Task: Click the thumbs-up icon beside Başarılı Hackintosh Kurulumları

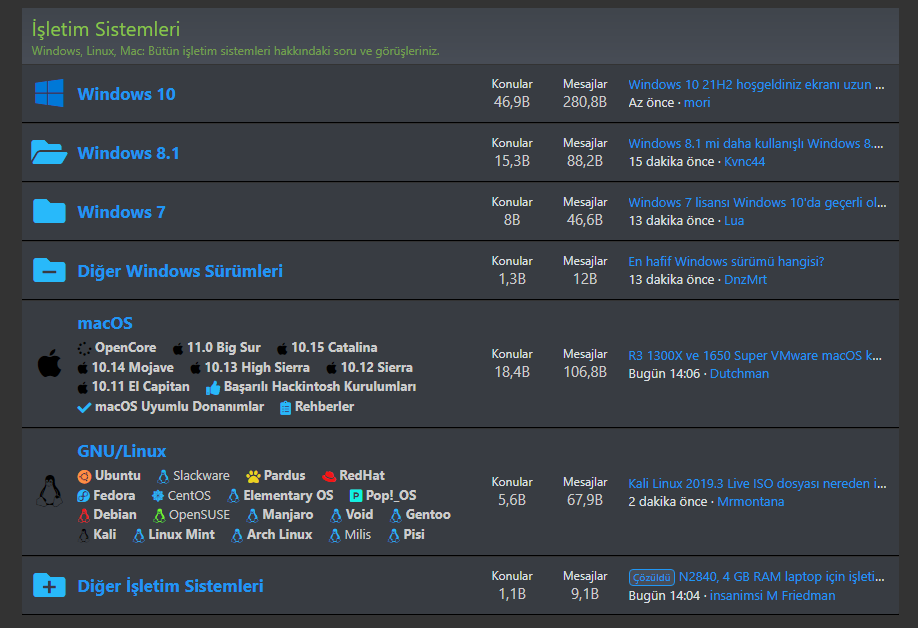Action: pos(213,387)
